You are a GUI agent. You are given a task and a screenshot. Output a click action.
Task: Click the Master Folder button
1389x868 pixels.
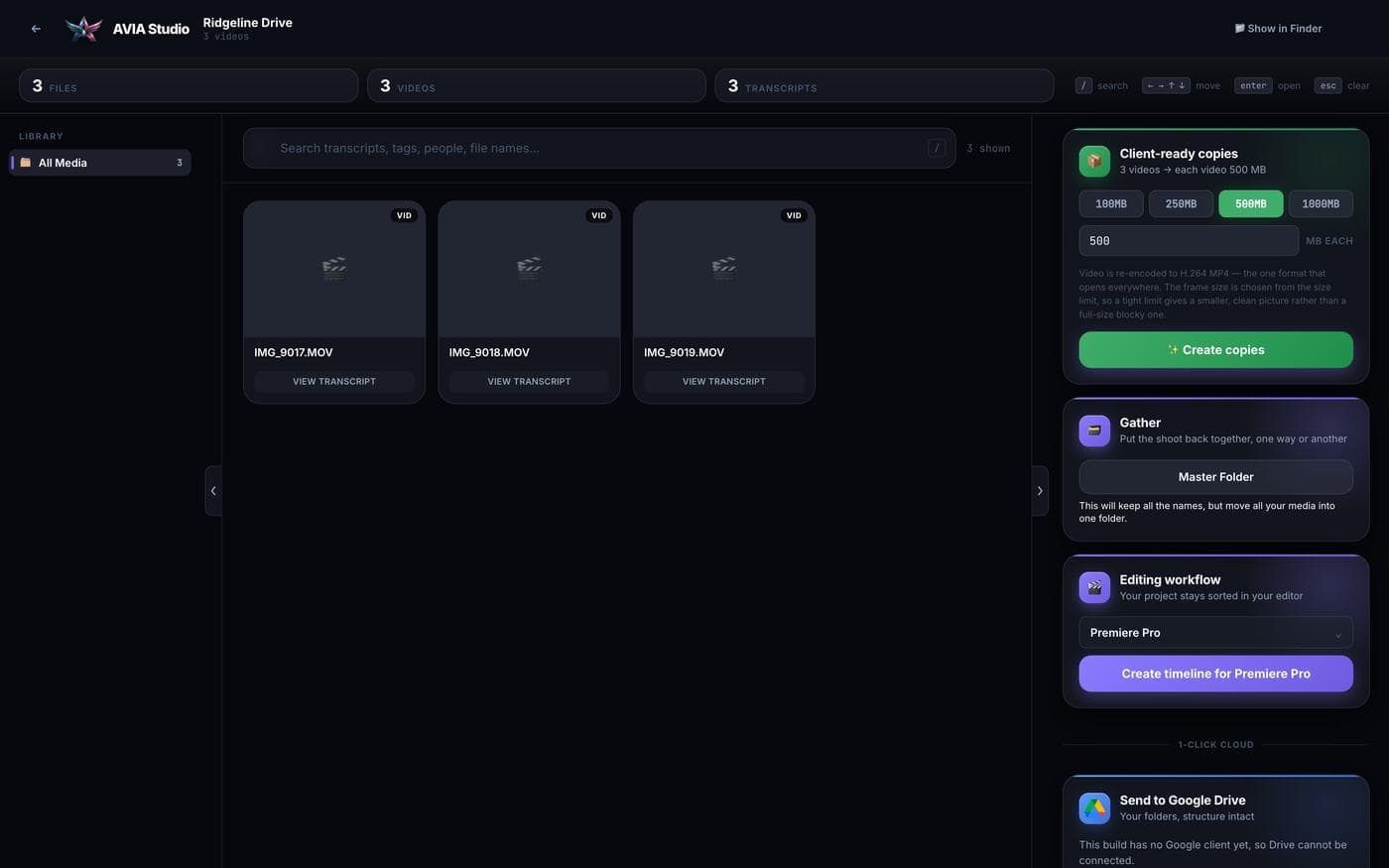[1215, 477]
